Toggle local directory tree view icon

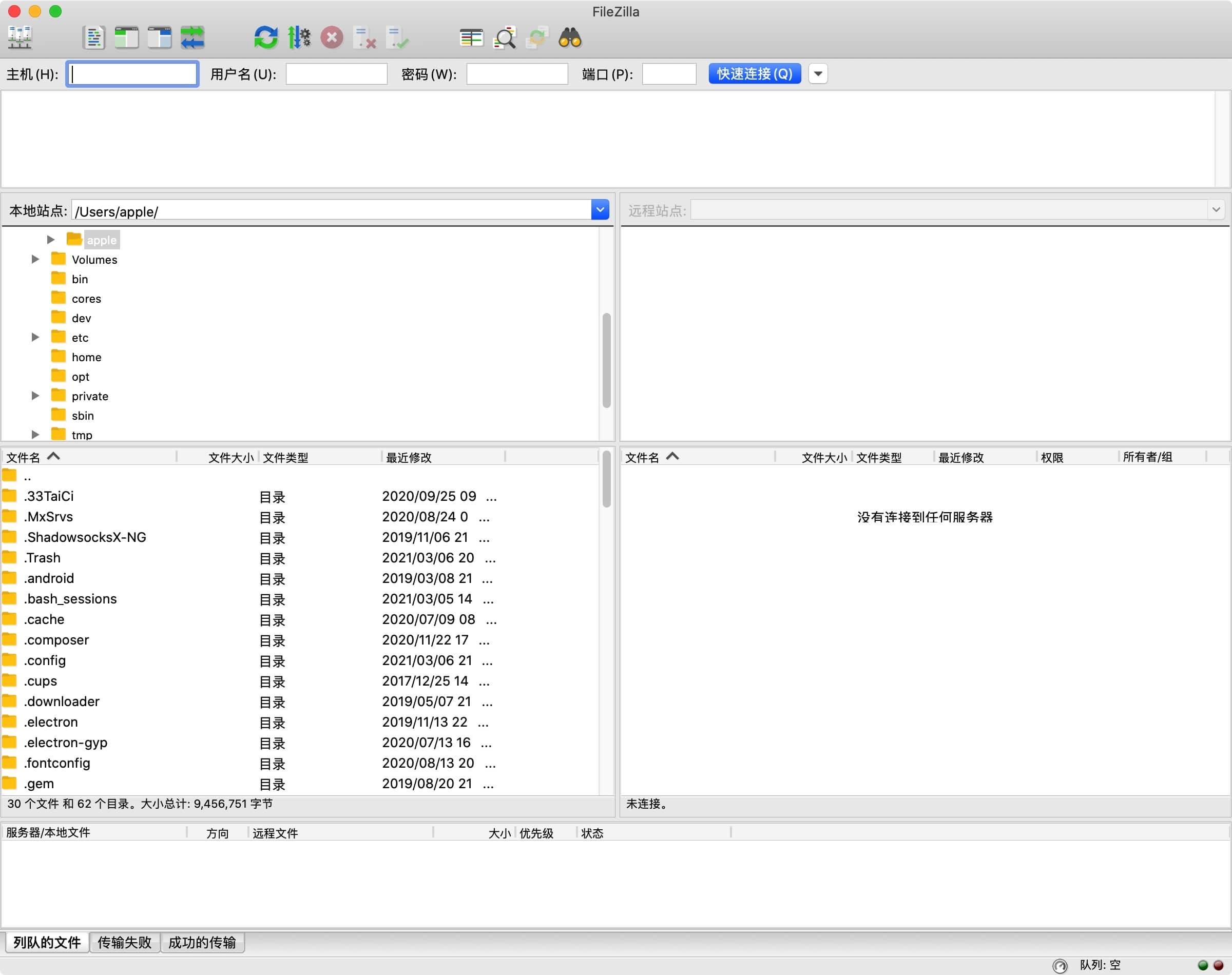[127, 37]
